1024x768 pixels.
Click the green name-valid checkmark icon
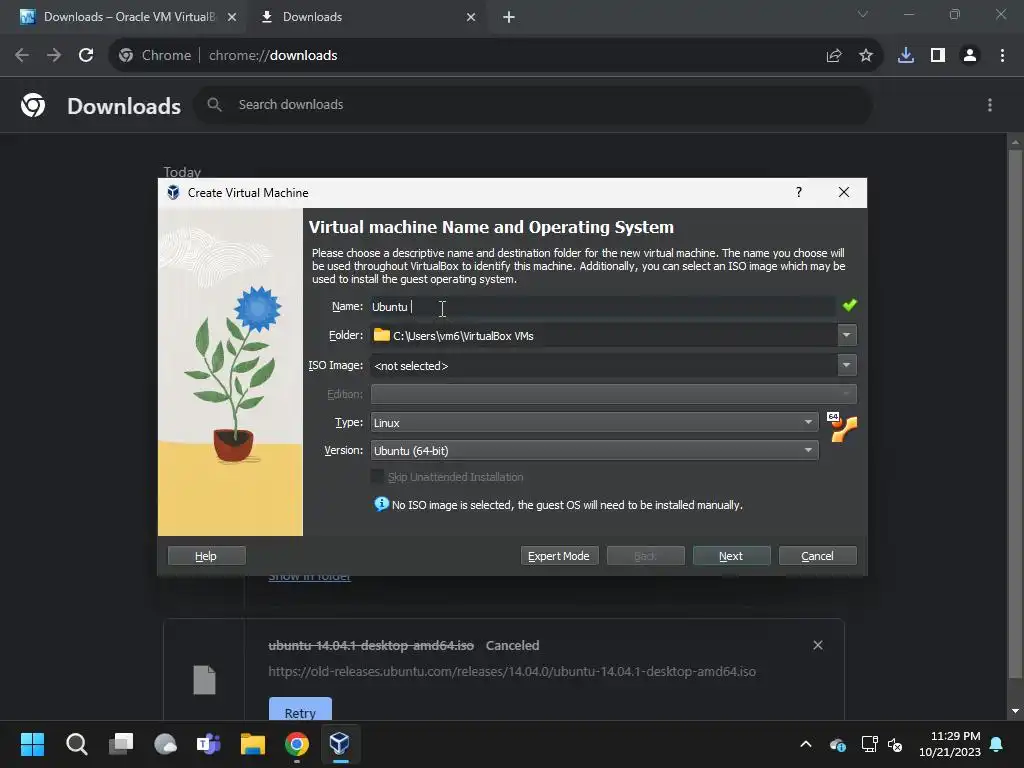coord(850,305)
